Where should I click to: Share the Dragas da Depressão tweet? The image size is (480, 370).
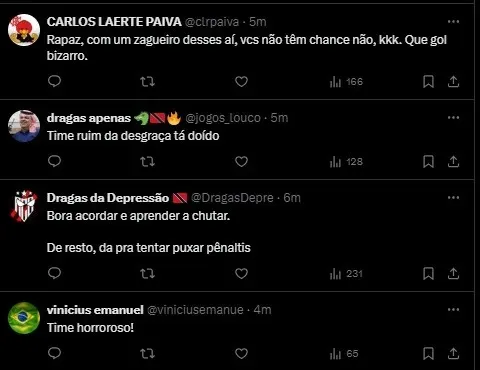point(453,274)
